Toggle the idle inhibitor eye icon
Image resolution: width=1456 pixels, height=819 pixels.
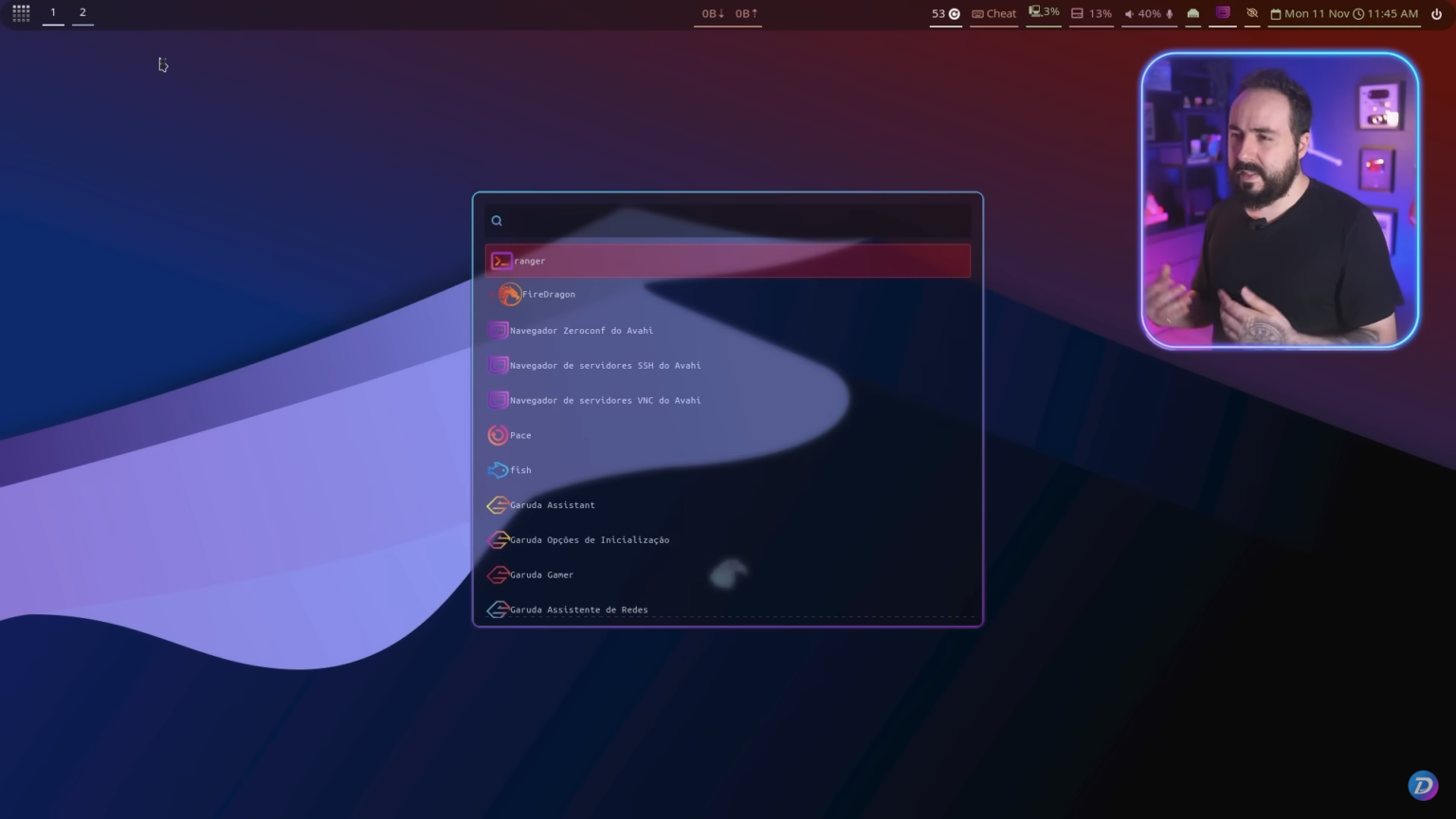[1252, 13]
